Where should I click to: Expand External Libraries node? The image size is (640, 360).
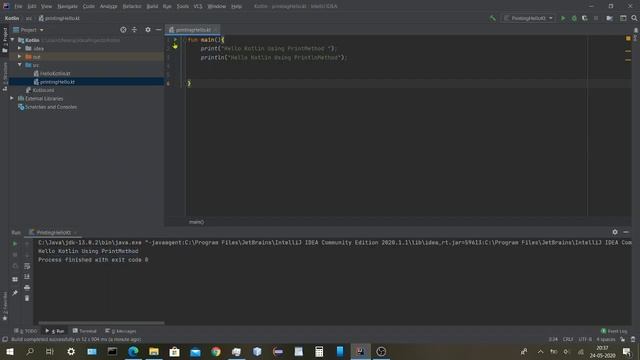pos(12,98)
